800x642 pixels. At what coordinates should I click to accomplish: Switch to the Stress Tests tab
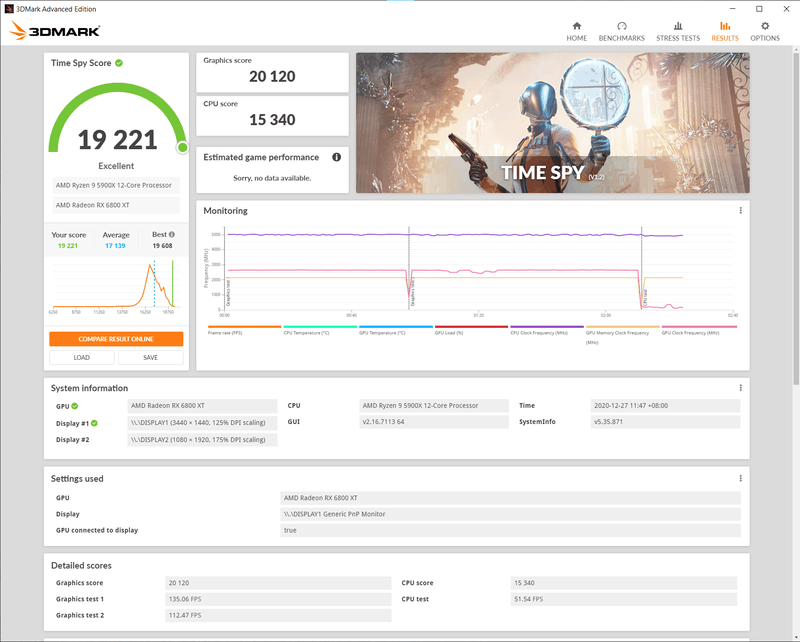point(678,32)
